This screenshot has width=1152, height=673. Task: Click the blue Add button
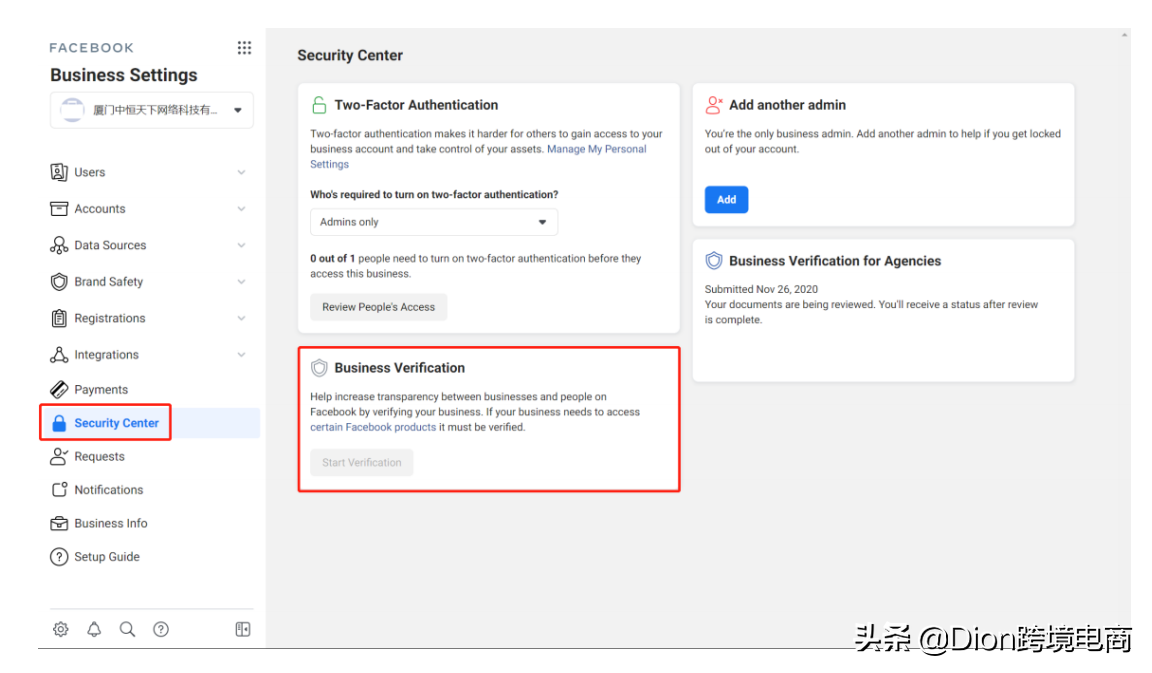pos(727,200)
